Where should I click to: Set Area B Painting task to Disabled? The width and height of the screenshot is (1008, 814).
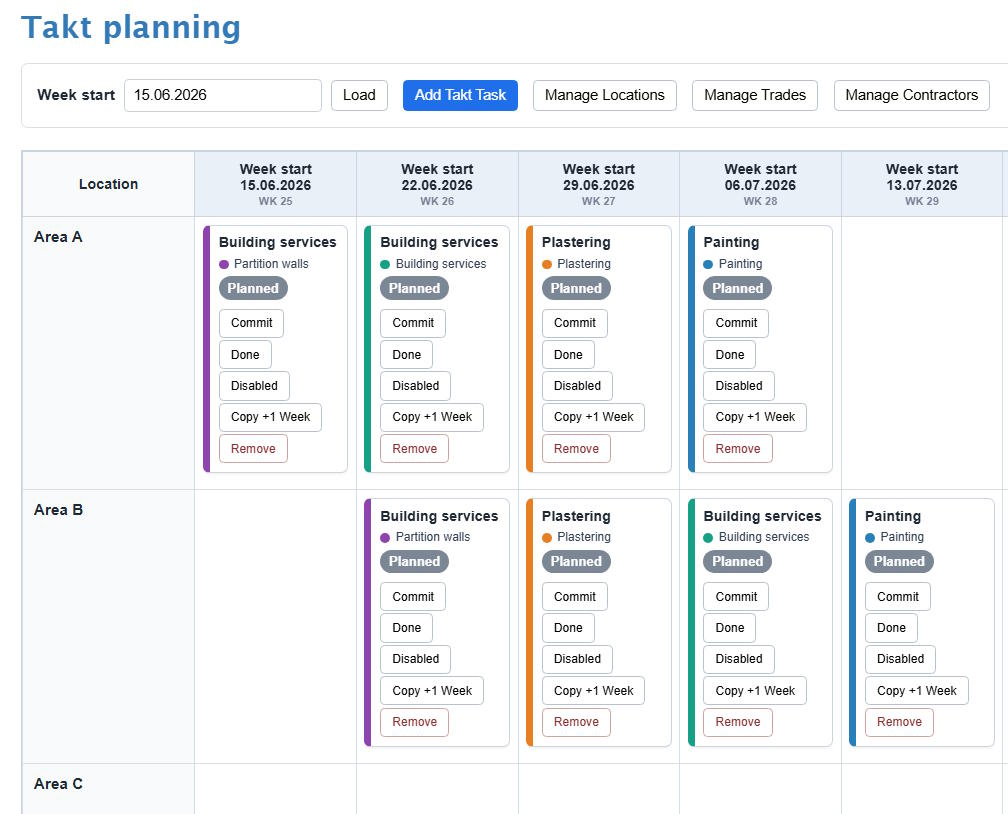tap(900, 659)
